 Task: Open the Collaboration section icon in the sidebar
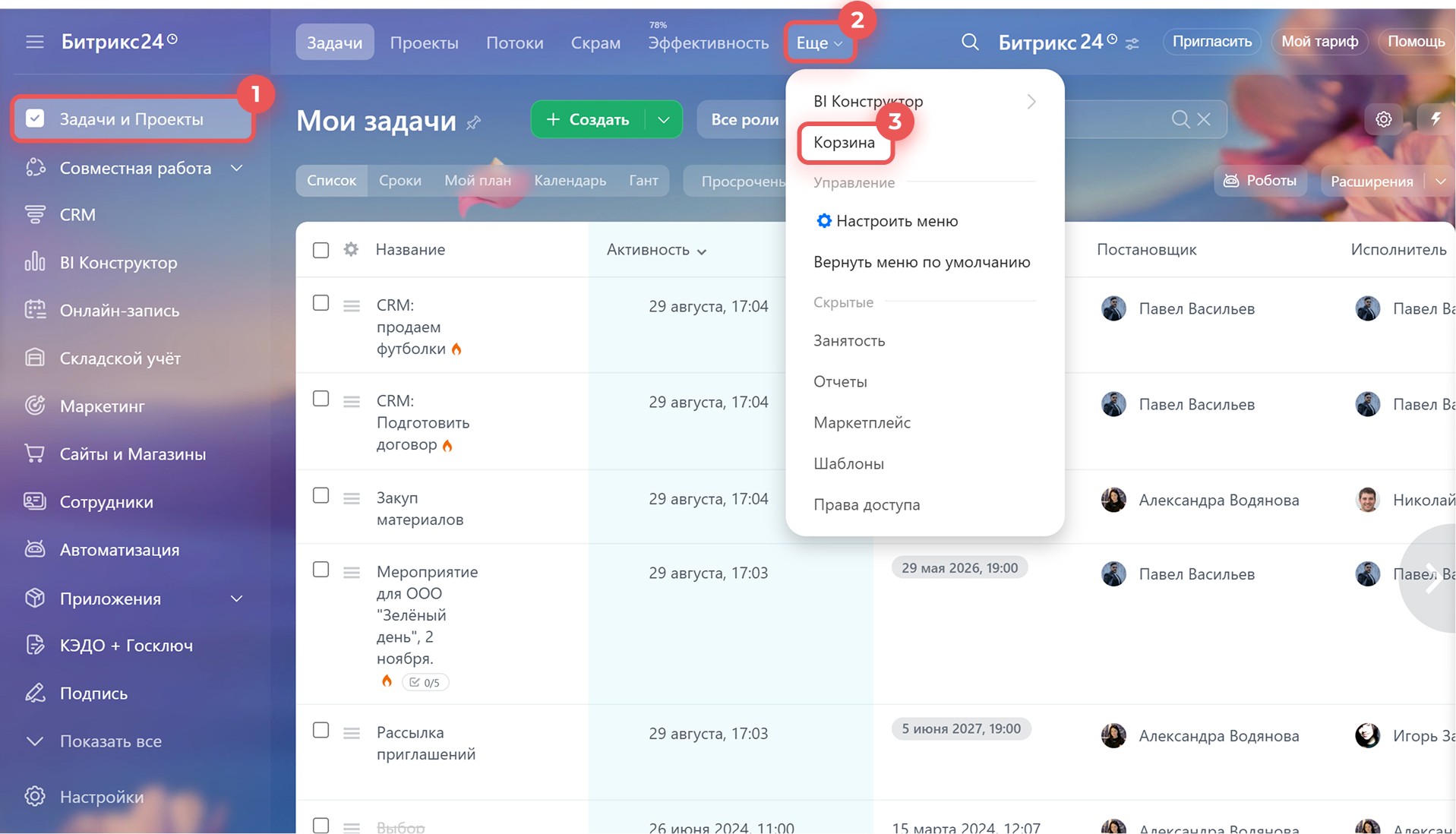35,168
